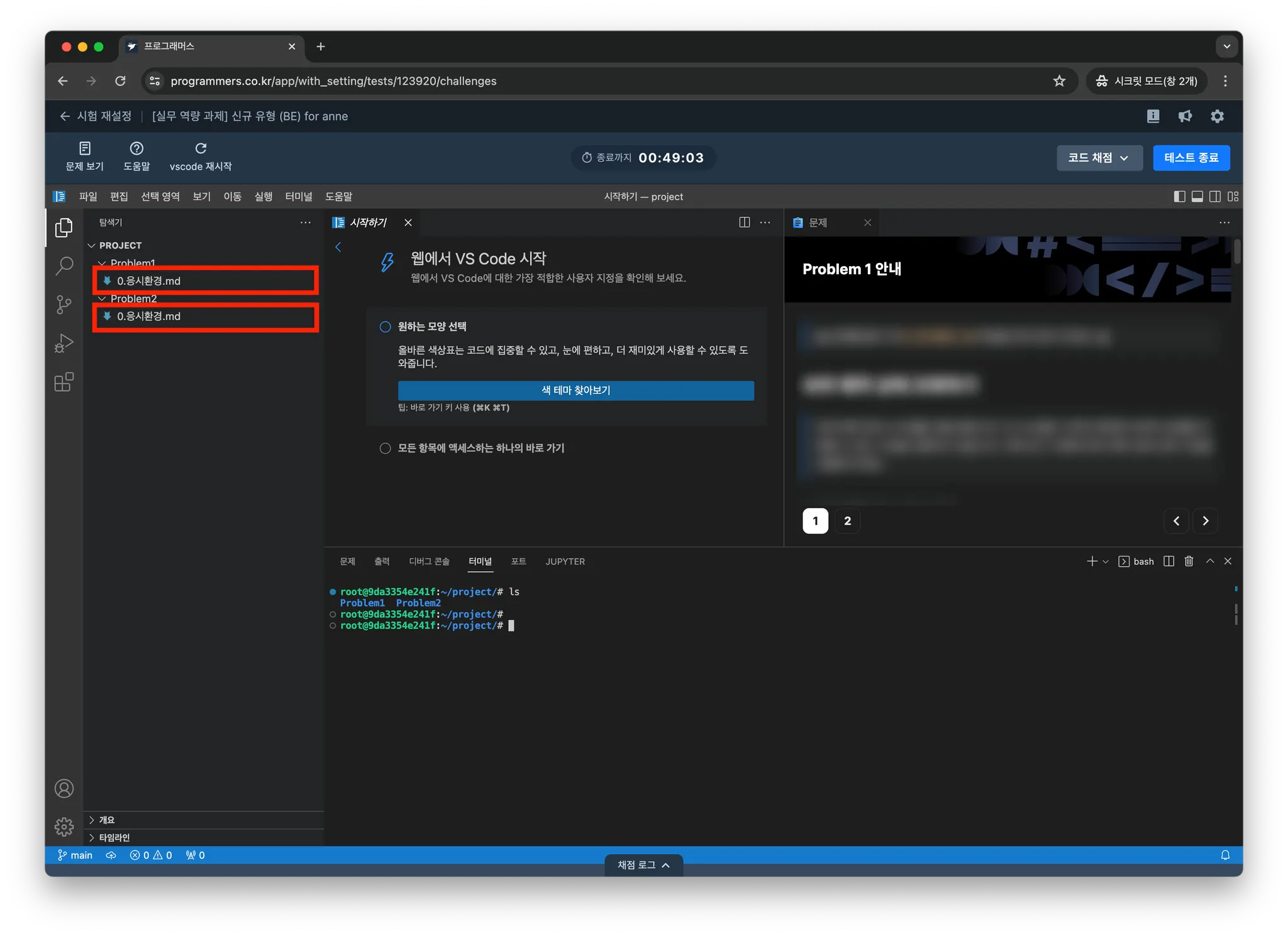This screenshot has width=1288, height=936.
Task: Open the 도움말 help icon in toolbar
Action: tap(136, 148)
